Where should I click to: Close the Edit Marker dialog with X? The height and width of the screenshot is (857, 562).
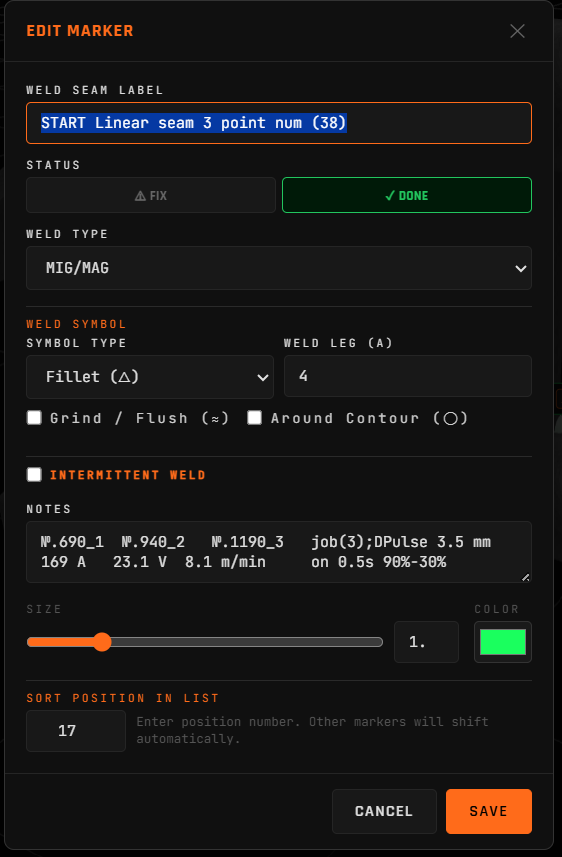(517, 31)
